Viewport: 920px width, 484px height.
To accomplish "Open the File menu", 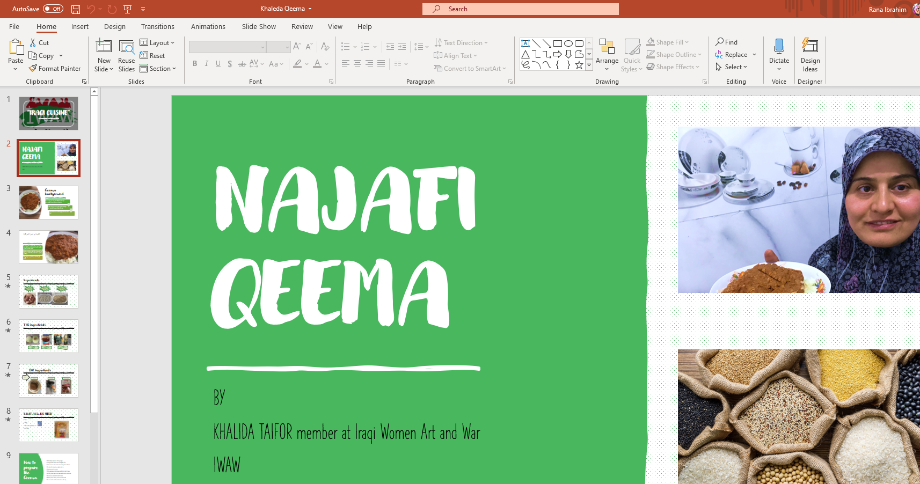I will pos(14,26).
